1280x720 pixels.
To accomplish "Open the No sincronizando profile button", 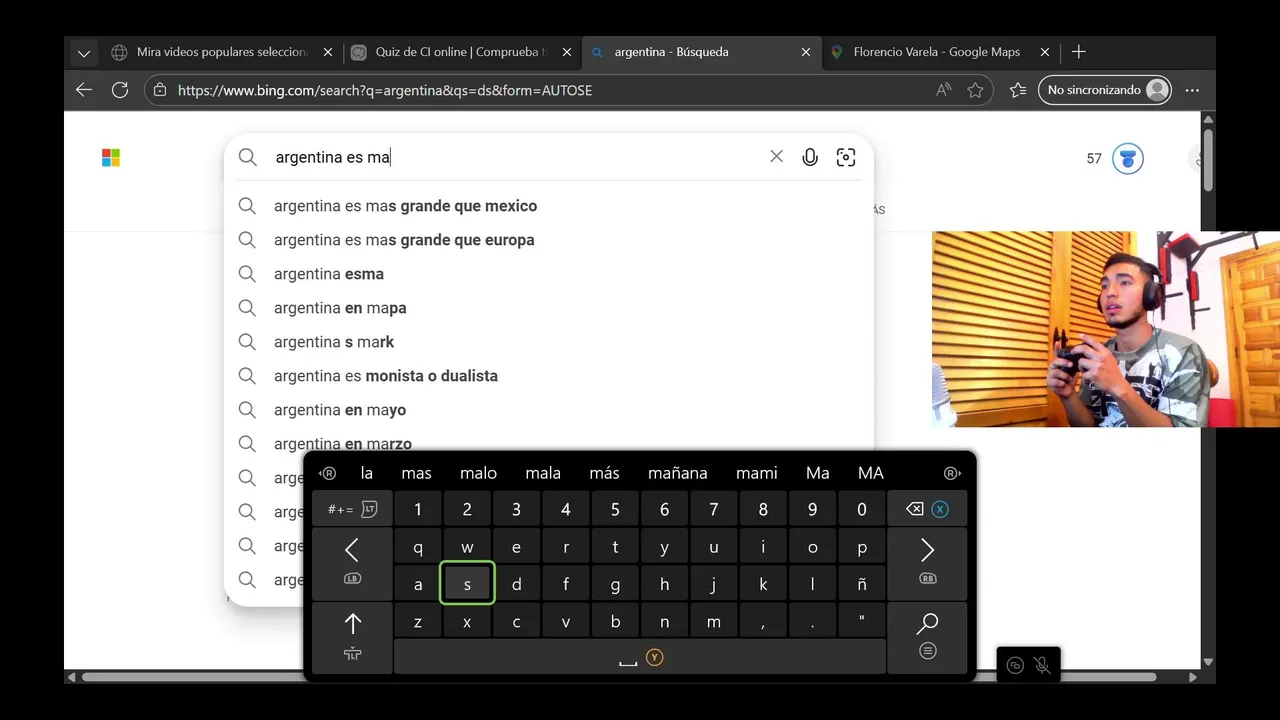I will pos(1105,90).
